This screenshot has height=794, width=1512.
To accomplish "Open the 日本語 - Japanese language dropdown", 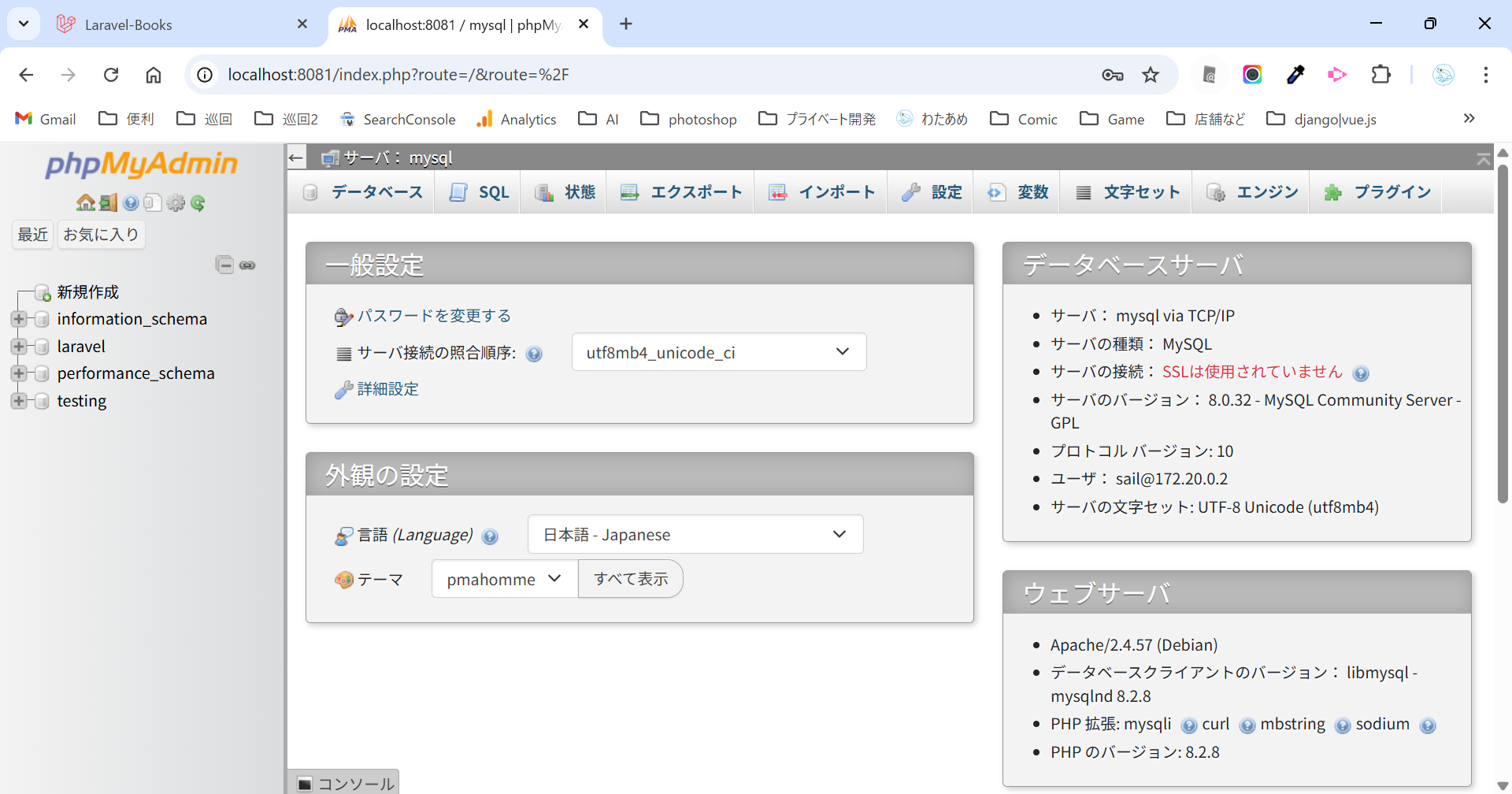I will tap(695, 535).
